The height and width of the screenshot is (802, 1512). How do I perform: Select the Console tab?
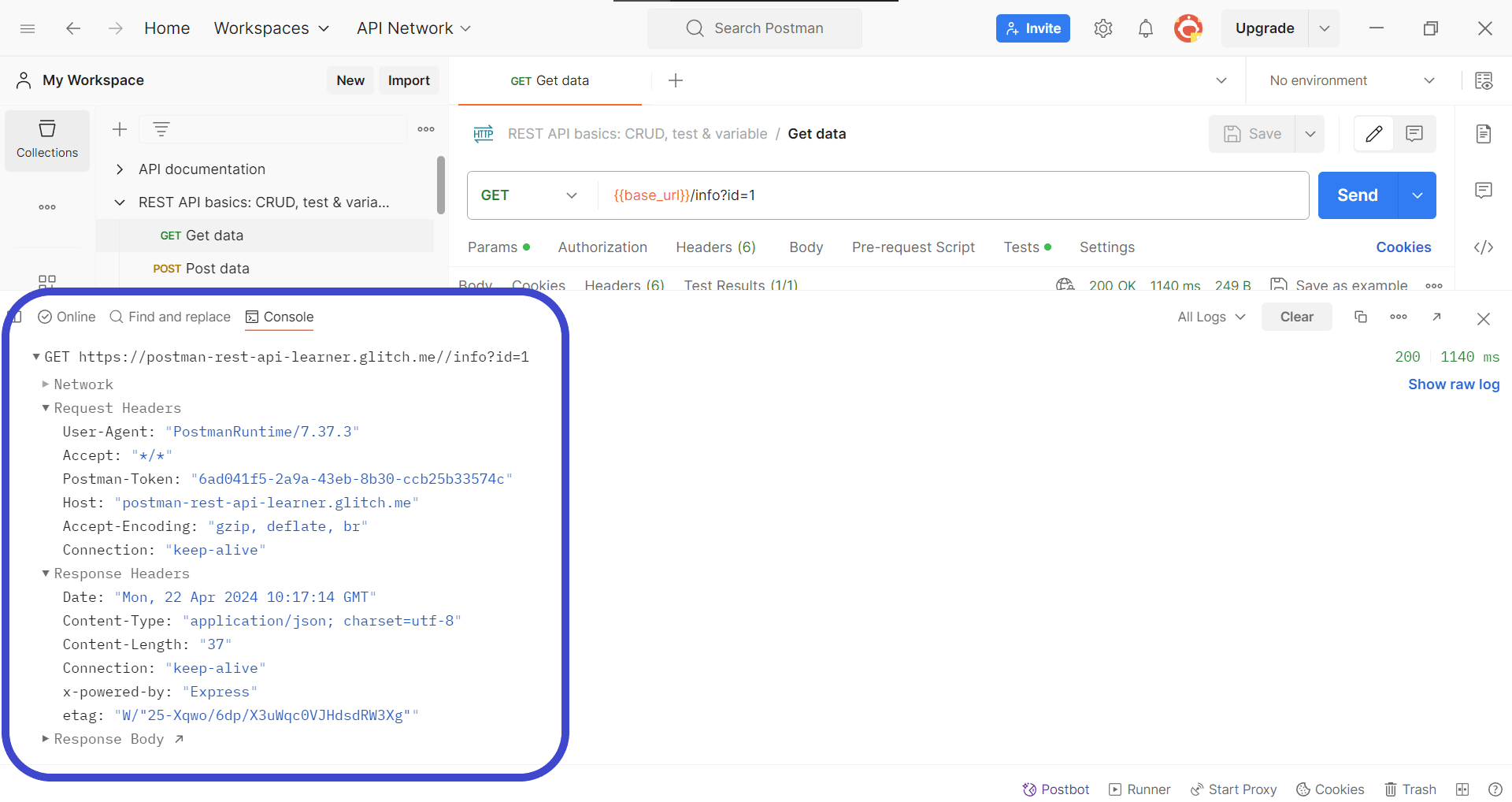280,317
